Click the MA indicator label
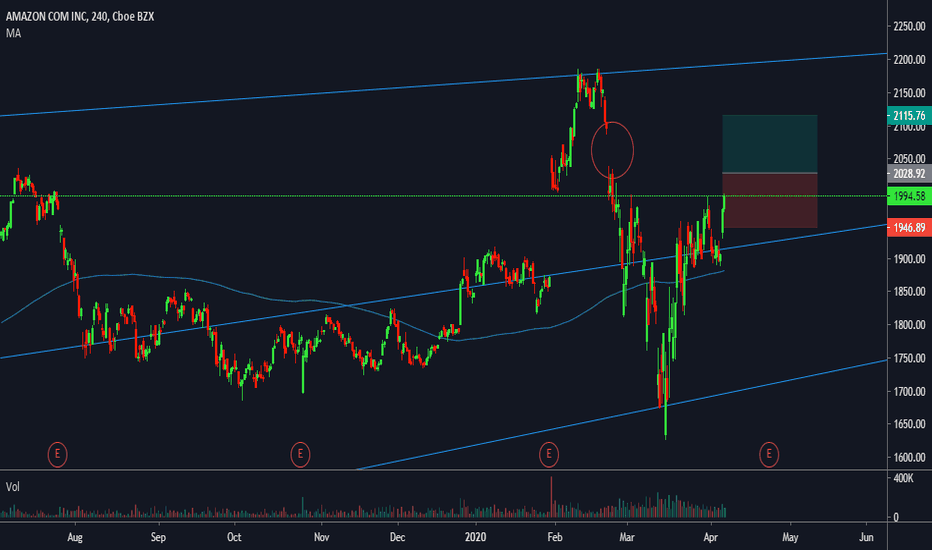 point(13,33)
